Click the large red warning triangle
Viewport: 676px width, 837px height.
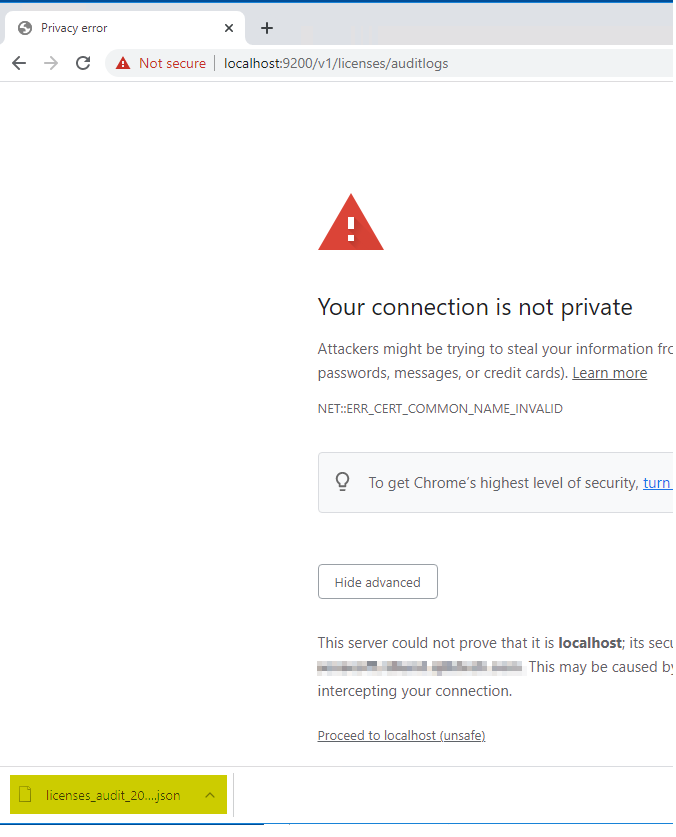(x=350, y=223)
